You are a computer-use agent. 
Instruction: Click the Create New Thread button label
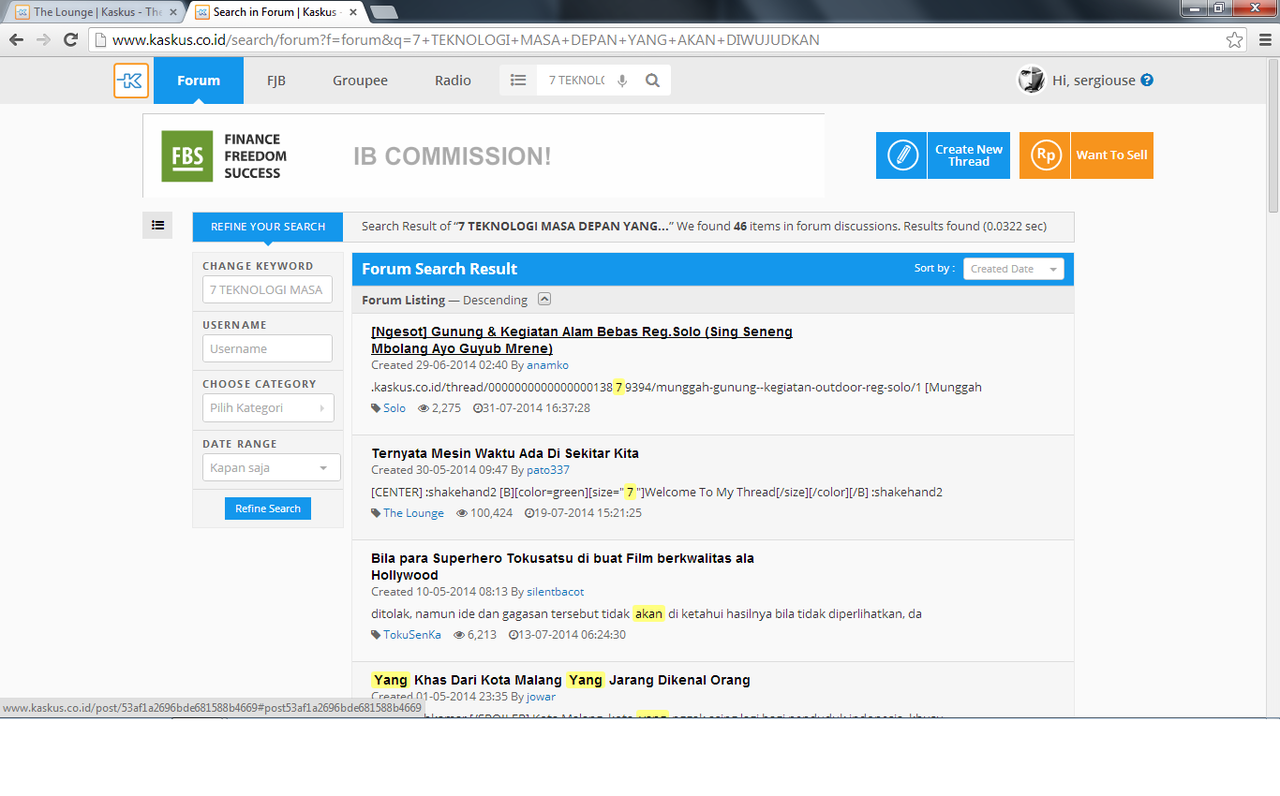point(969,155)
